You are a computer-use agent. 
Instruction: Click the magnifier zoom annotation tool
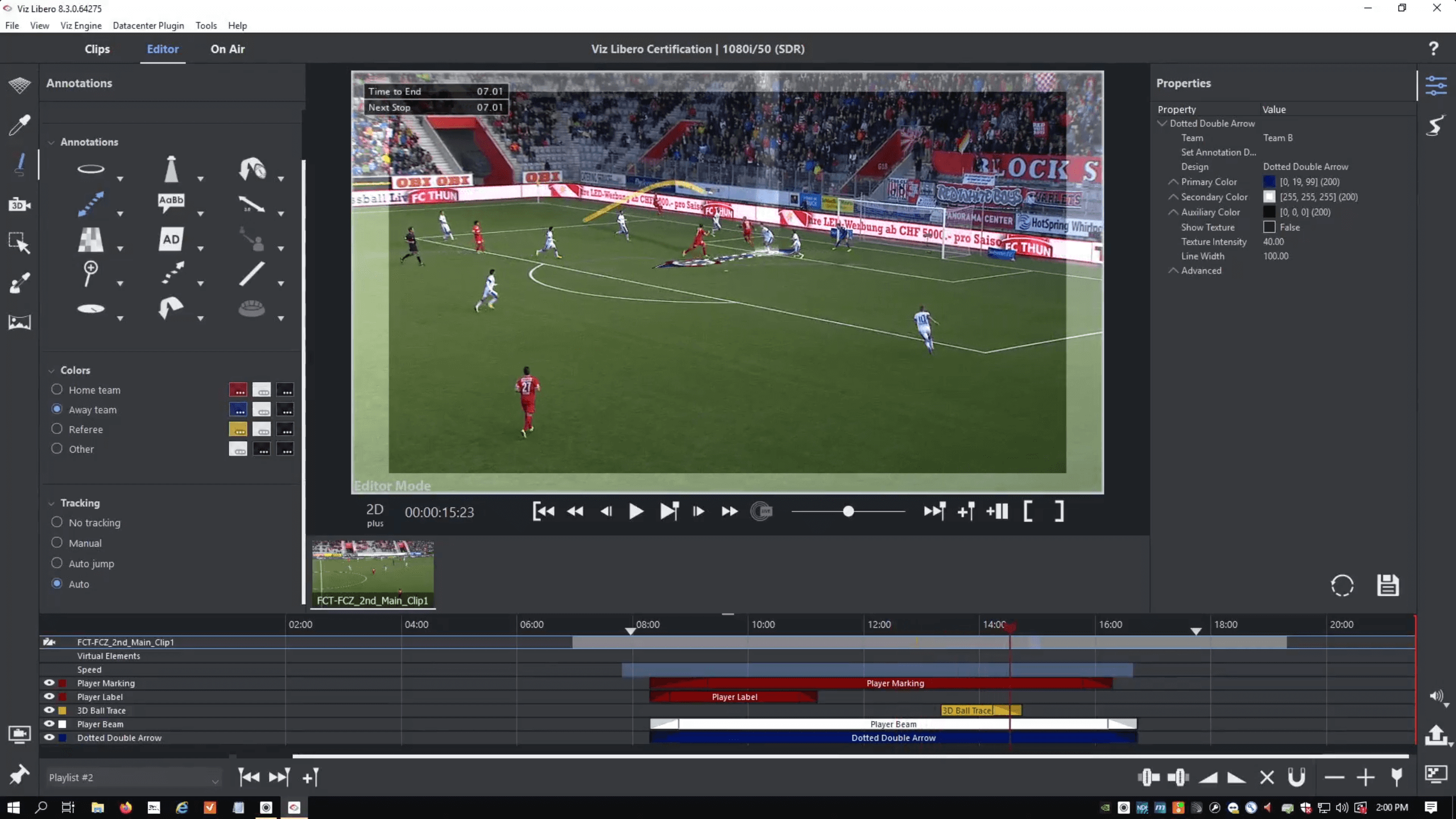[x=90, y=274]
